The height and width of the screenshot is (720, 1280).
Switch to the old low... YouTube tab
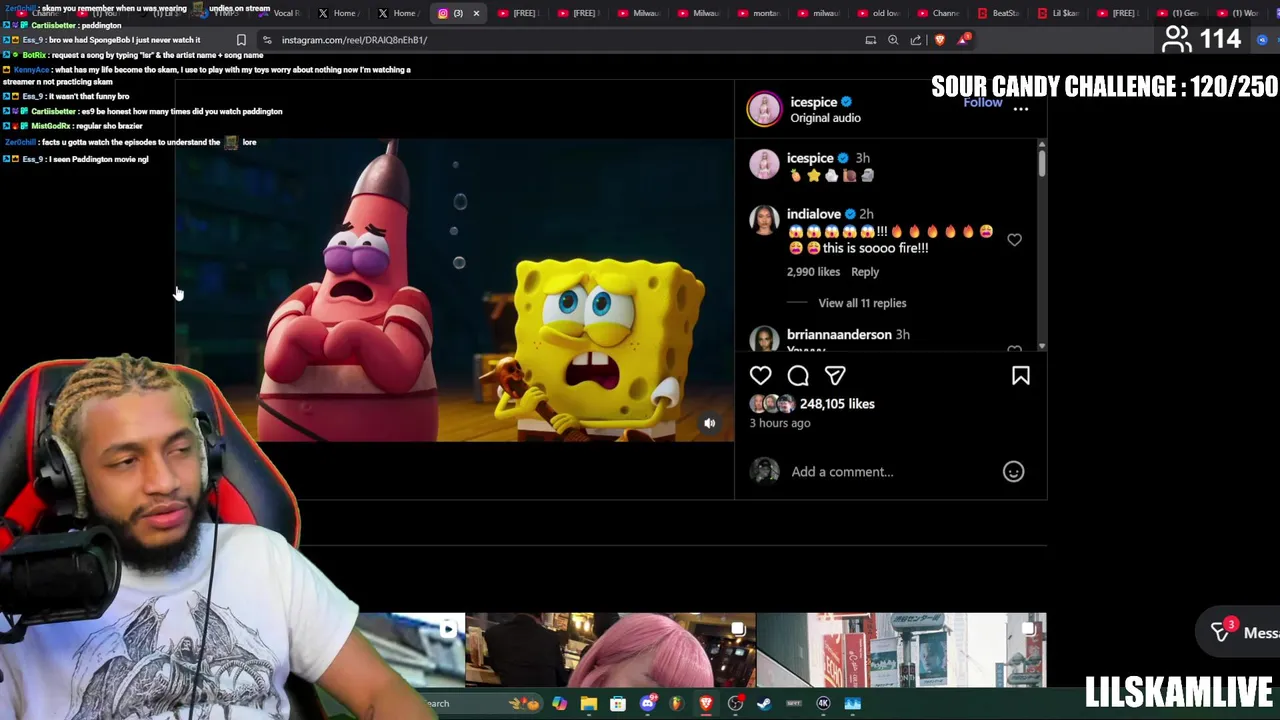[x=878, y=13]
